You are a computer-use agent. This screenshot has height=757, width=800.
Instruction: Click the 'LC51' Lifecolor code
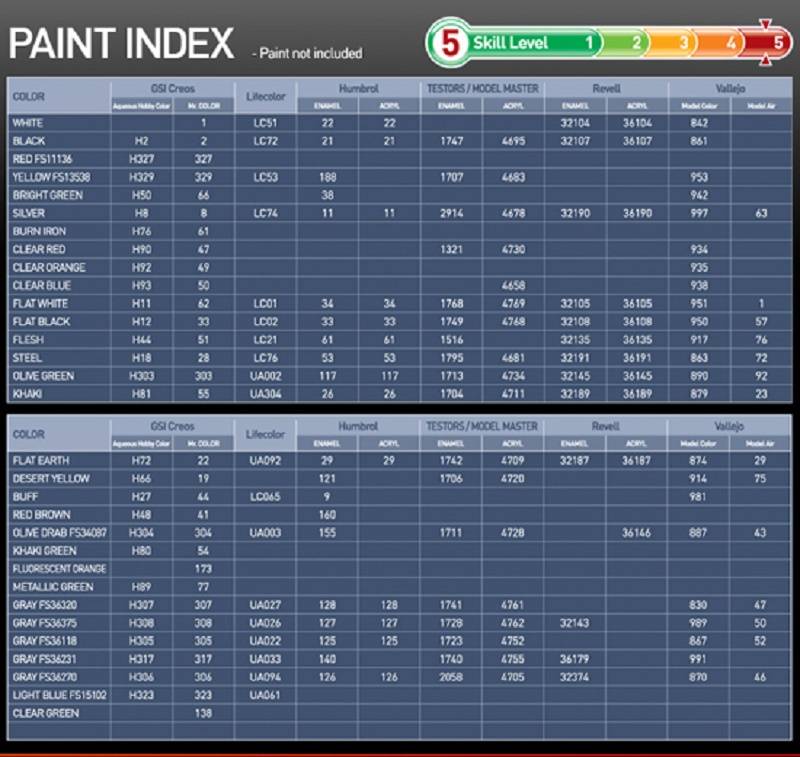click(265, 123)
